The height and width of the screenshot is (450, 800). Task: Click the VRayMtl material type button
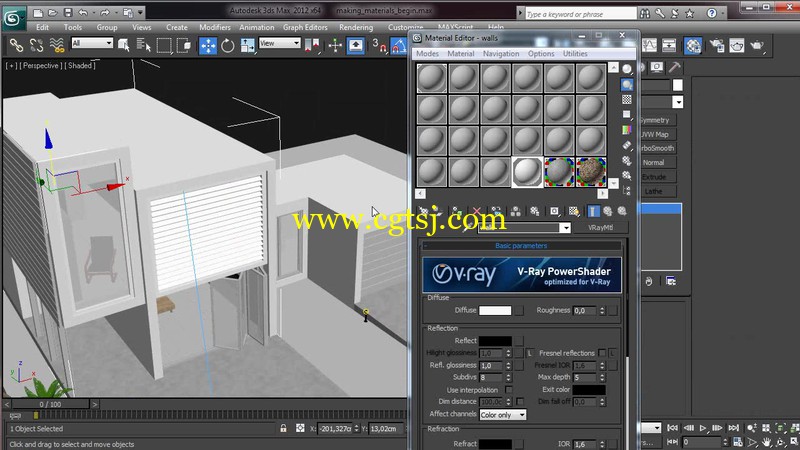600,228
